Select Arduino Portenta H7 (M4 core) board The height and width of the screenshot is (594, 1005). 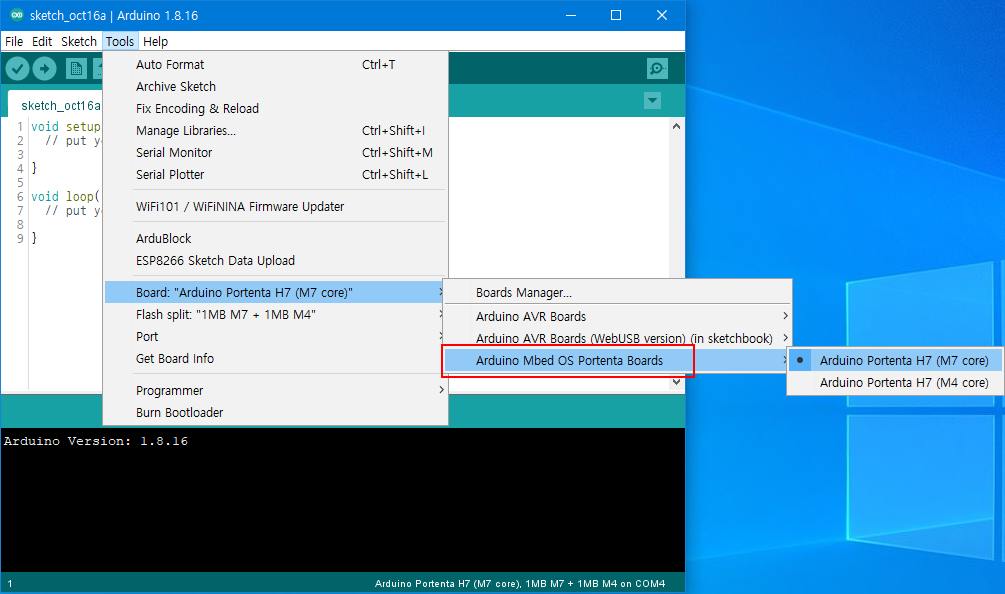tap(895, 383)
